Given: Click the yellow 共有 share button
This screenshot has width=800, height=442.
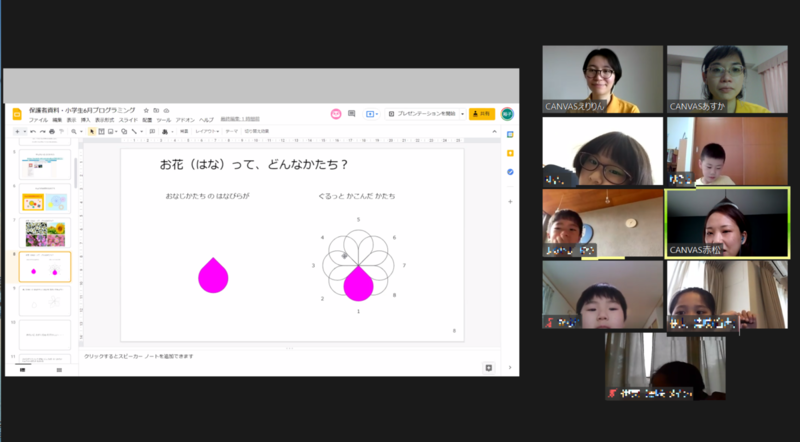Looking at the screenshot, I should click(482, 114).
